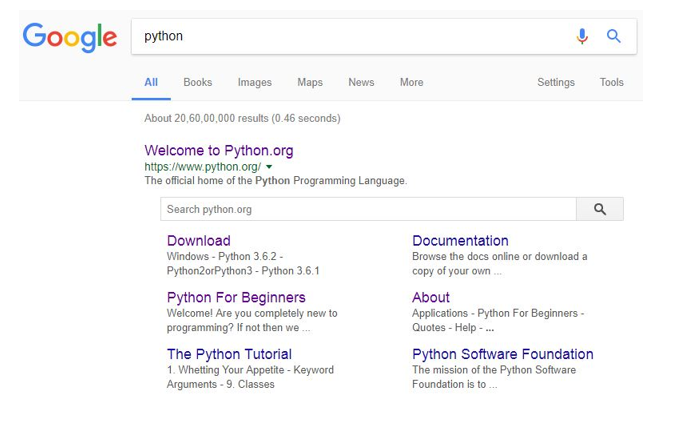Click the Search python.org input field
The image size is (674, 431).
point(368,209)
